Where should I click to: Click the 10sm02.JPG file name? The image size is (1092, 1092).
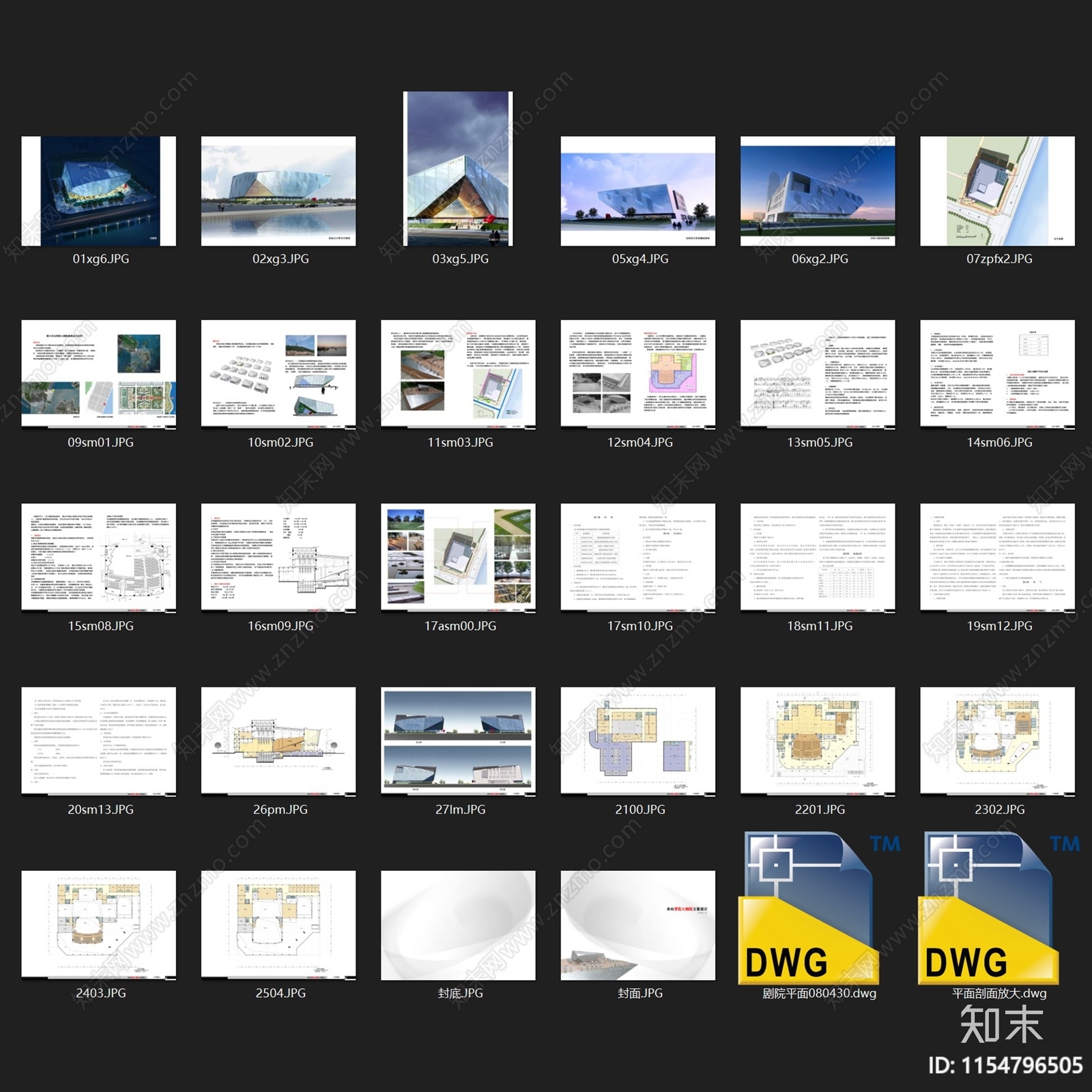(x=281, y=442)
